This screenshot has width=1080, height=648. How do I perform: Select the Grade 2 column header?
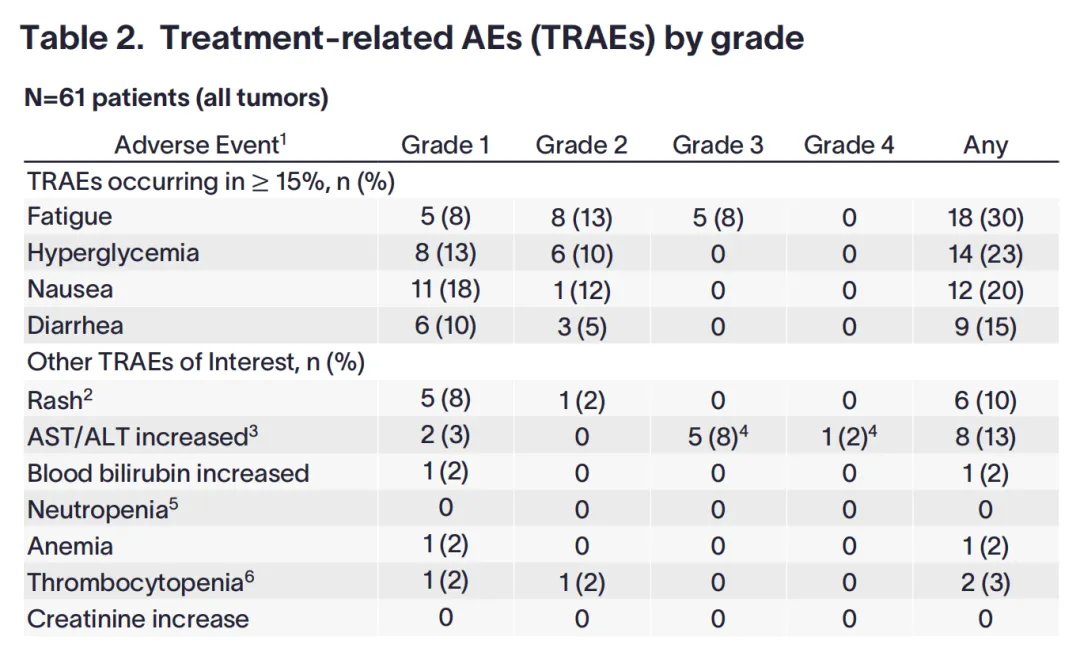(x=581, y=145)
